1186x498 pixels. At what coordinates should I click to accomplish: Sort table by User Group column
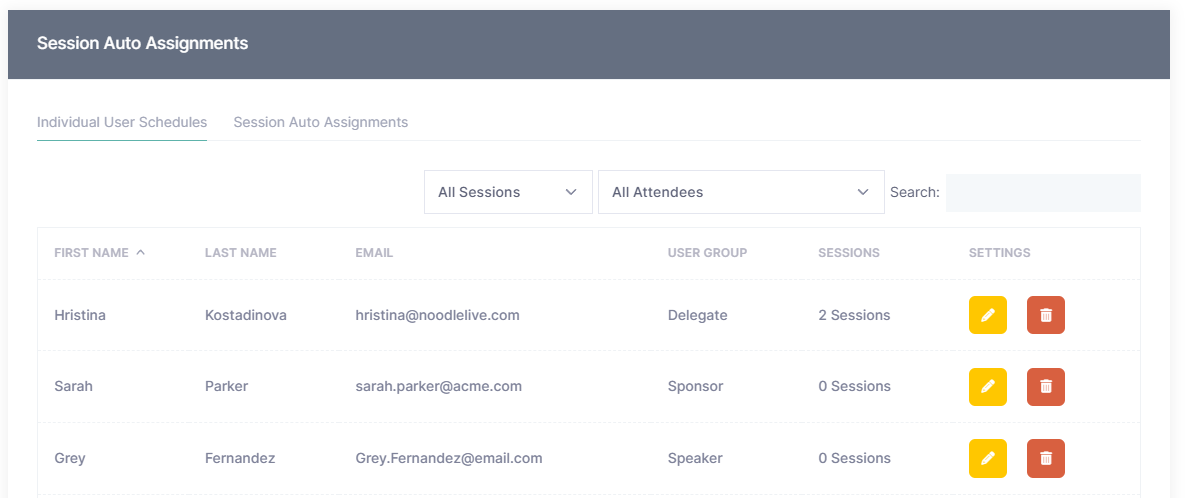tap(707, 253)
